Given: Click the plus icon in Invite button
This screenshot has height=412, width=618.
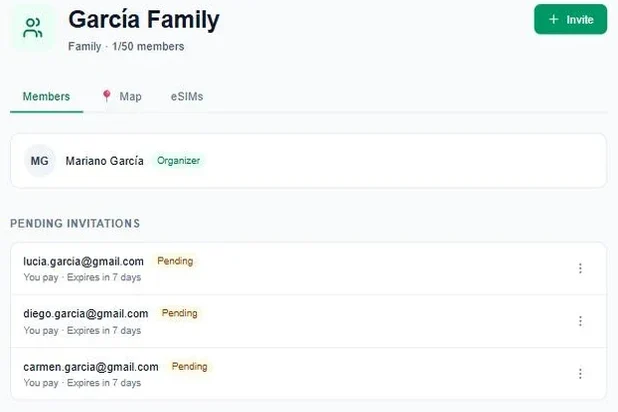Looking at the screenshot, I should click(553, 19).
